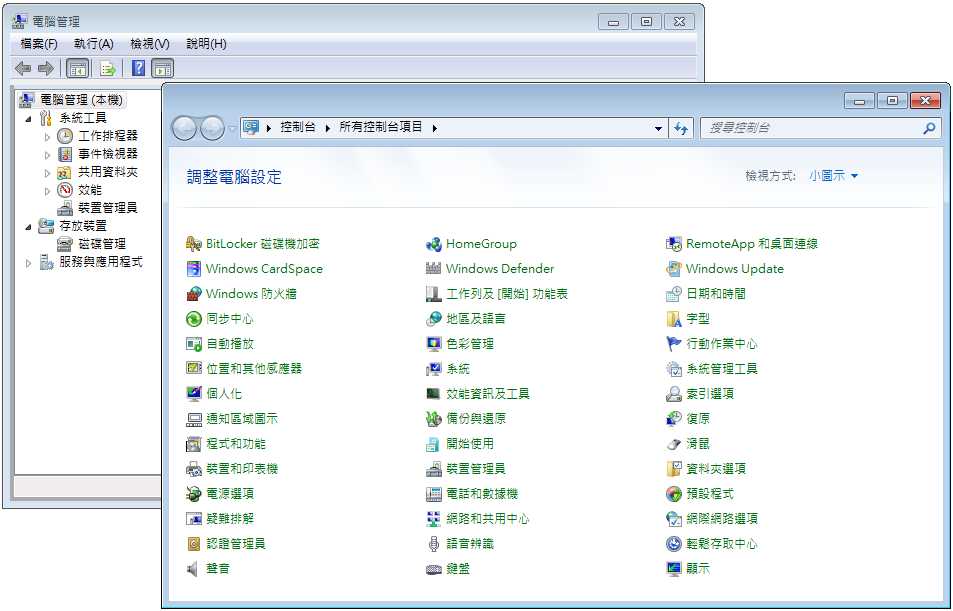Expand the 效能 tree node
Viewport: 953px width, 611px height.
click(x=47, y=191)
